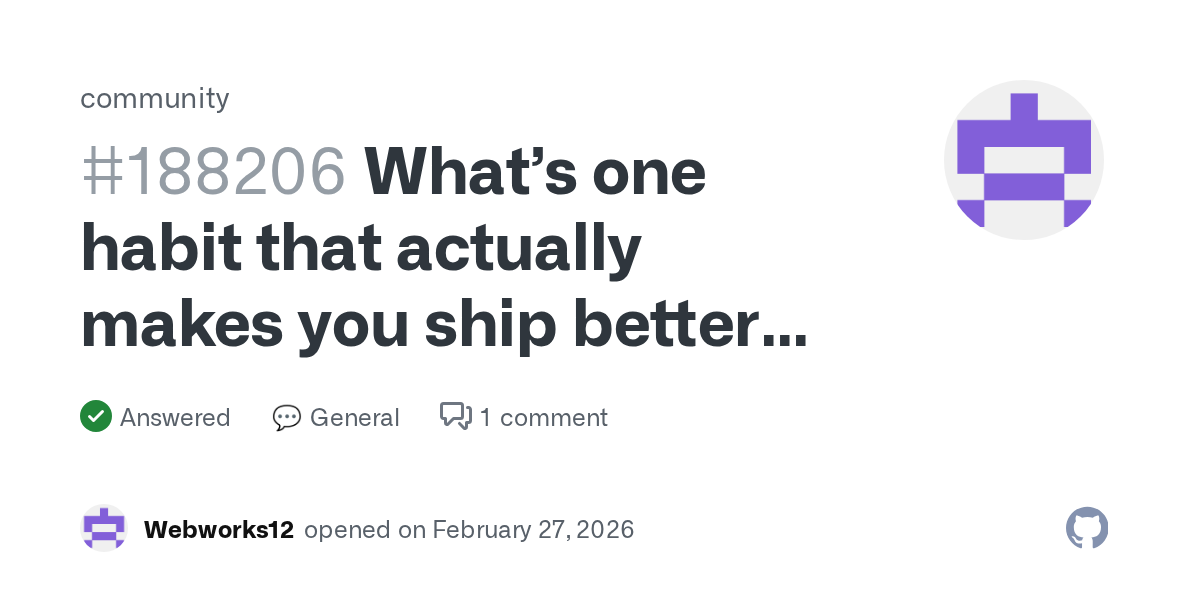Click the 'What's one' title line
Screen dimensions: 1200x600
pyautogui.click(x=535, y=172)
